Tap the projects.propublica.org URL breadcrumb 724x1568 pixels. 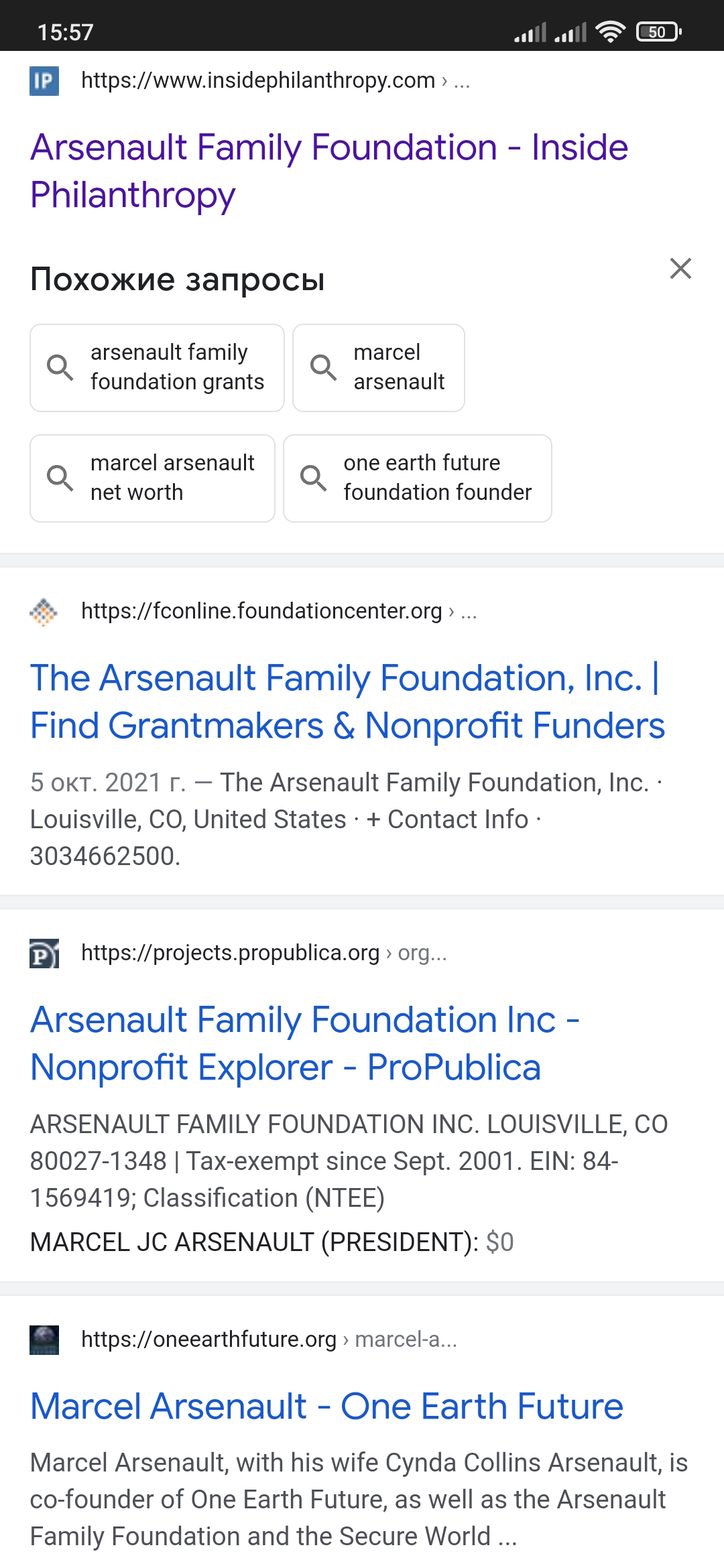[230, 953]
